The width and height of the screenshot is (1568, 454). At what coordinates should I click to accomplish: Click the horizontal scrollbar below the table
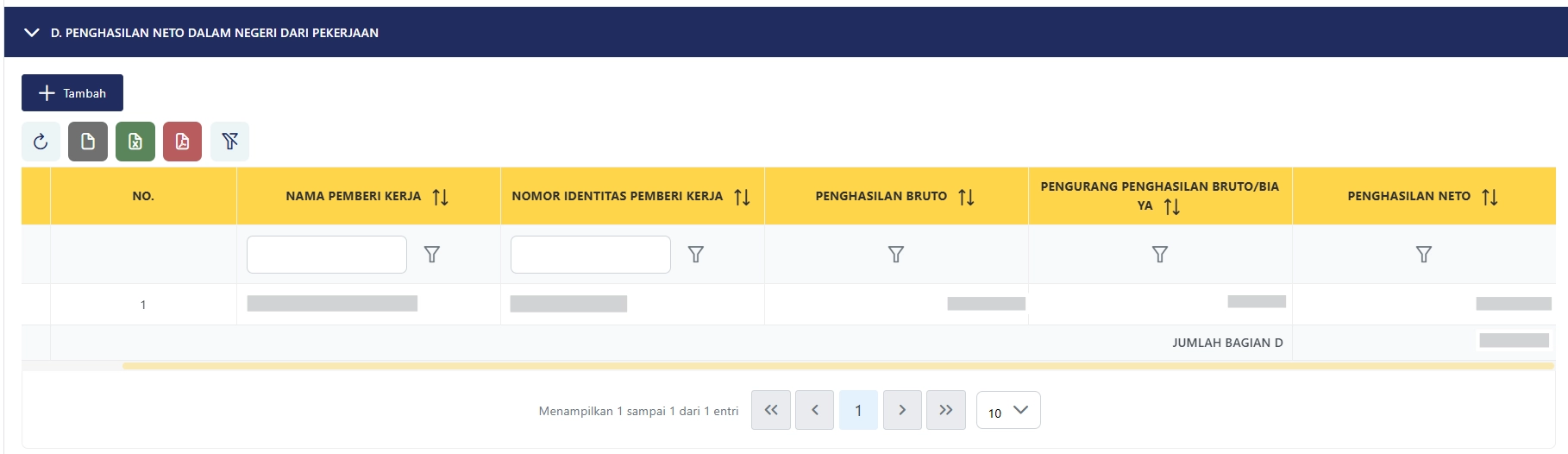[x=837, y=366]
